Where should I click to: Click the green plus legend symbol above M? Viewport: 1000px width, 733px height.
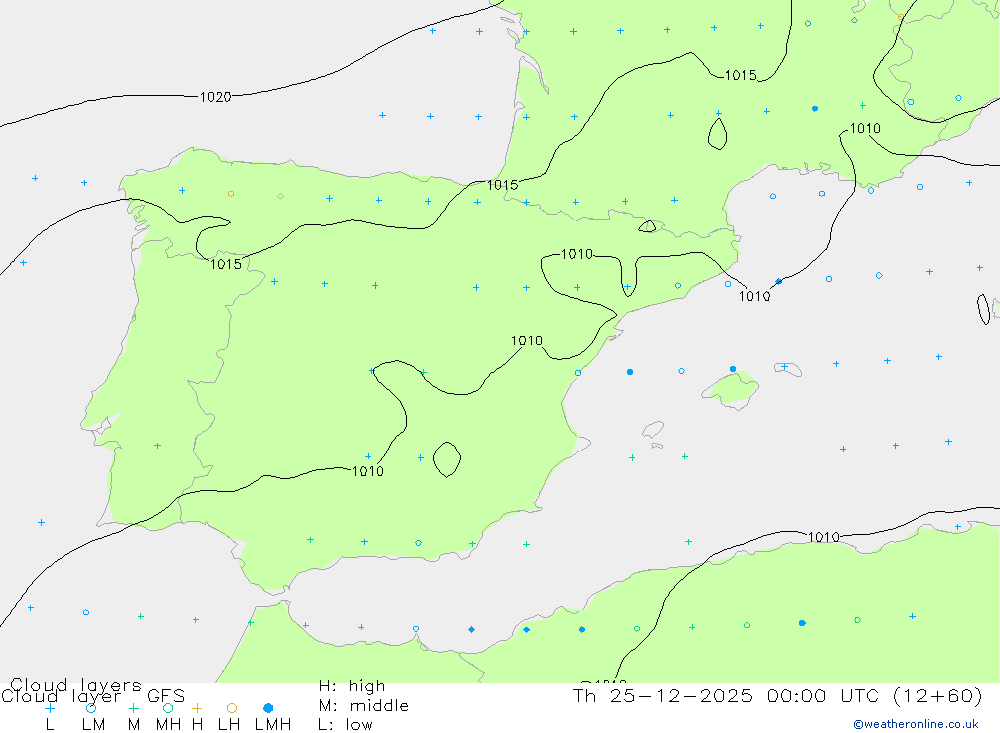133,708
